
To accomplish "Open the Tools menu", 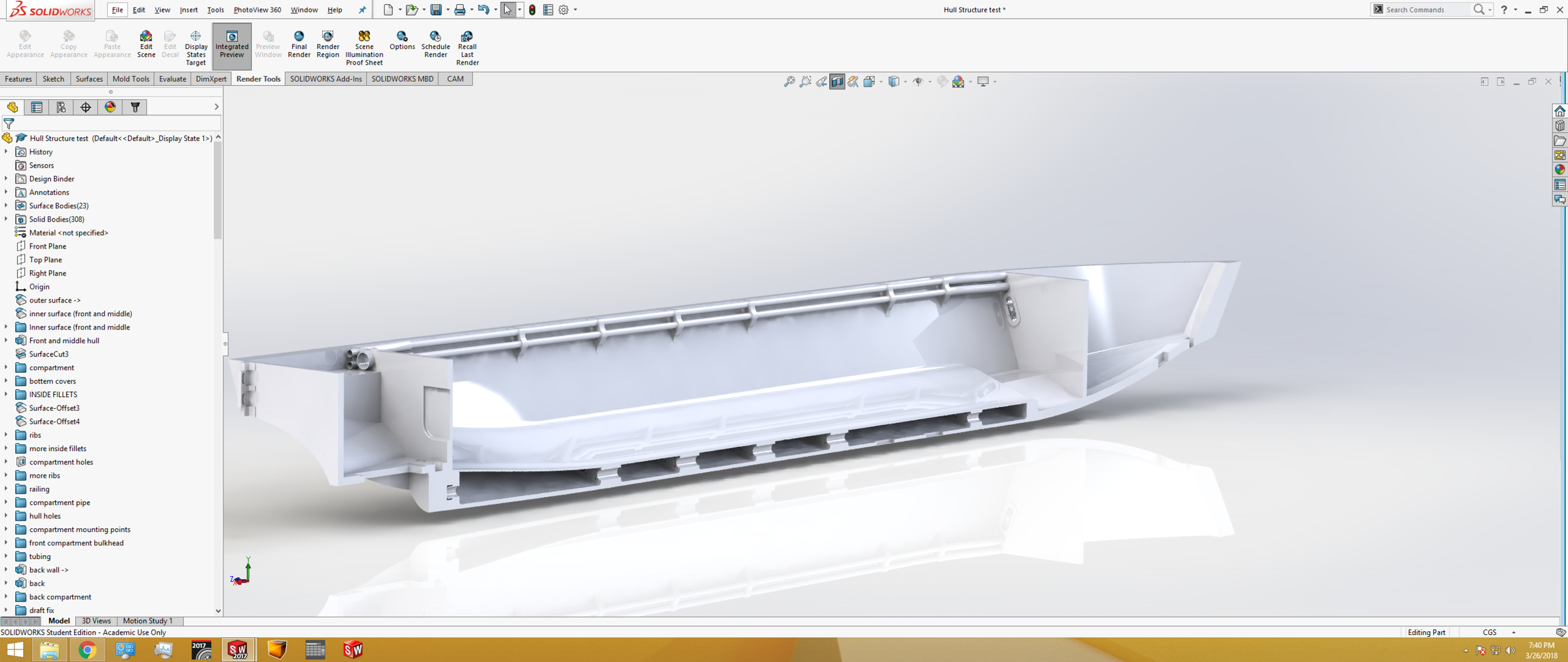I will (215, 9).
